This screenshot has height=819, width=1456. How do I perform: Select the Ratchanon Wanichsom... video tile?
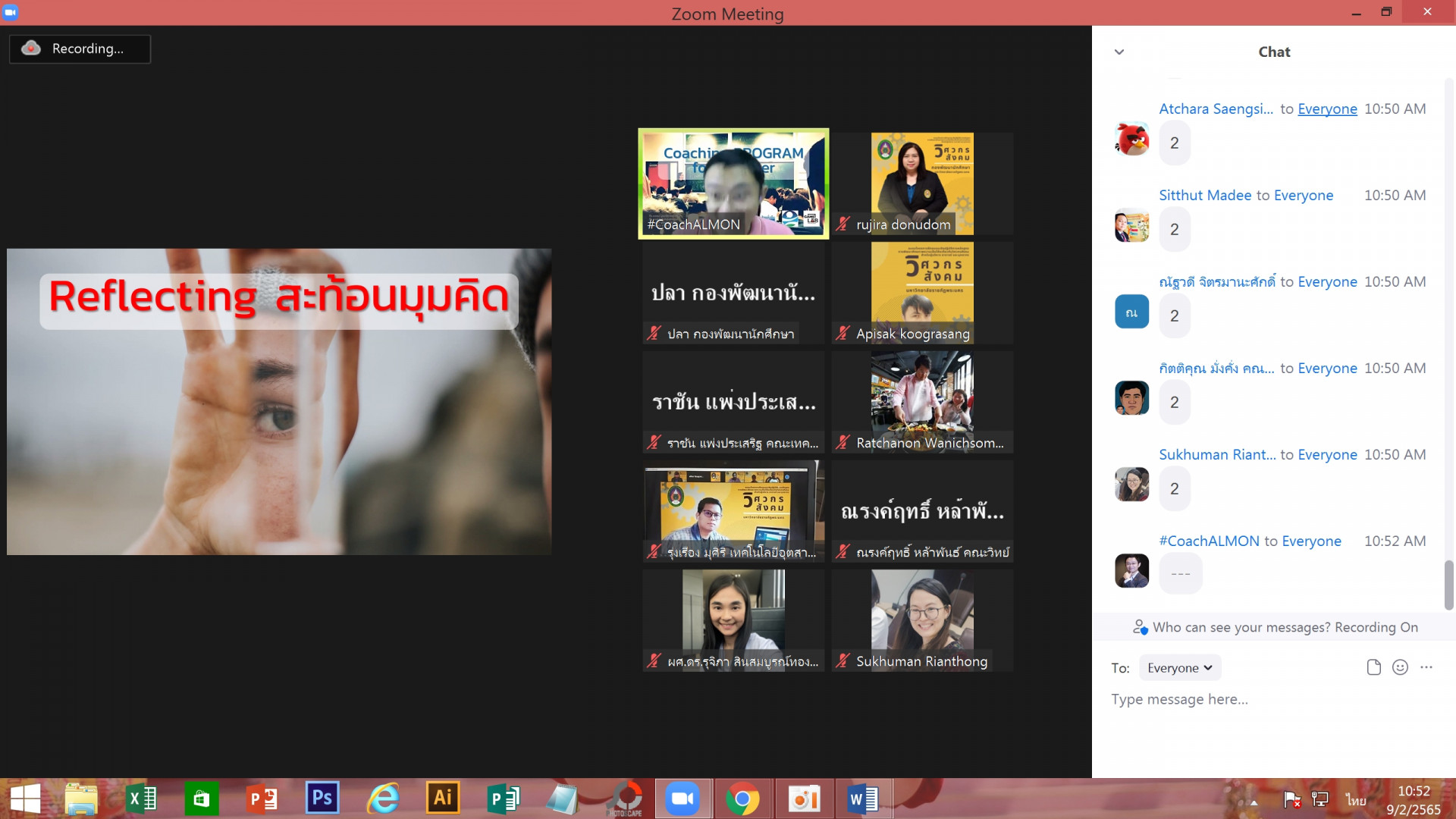click(x=922, y=402)
